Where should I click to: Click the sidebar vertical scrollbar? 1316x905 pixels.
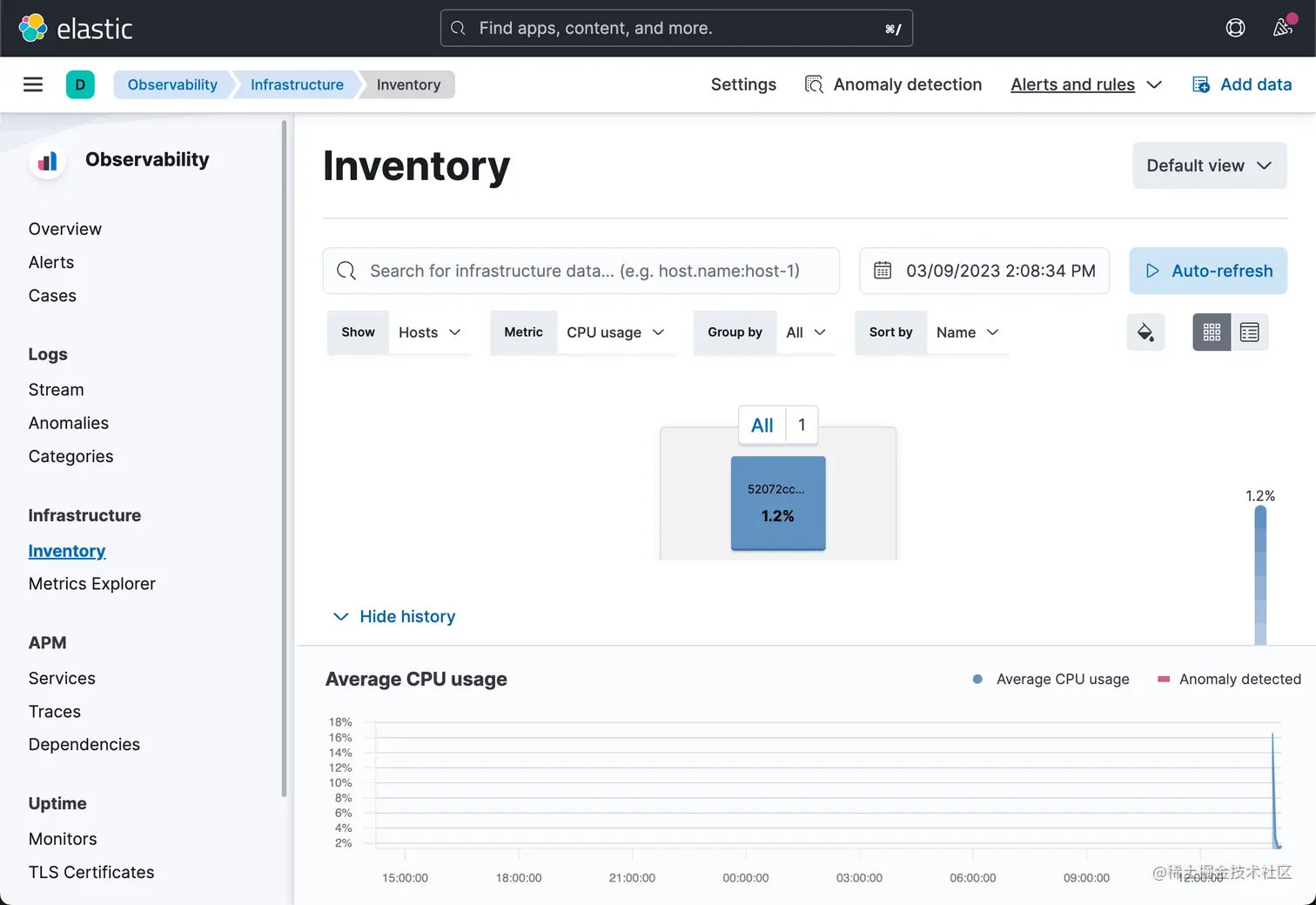point(284,459)
